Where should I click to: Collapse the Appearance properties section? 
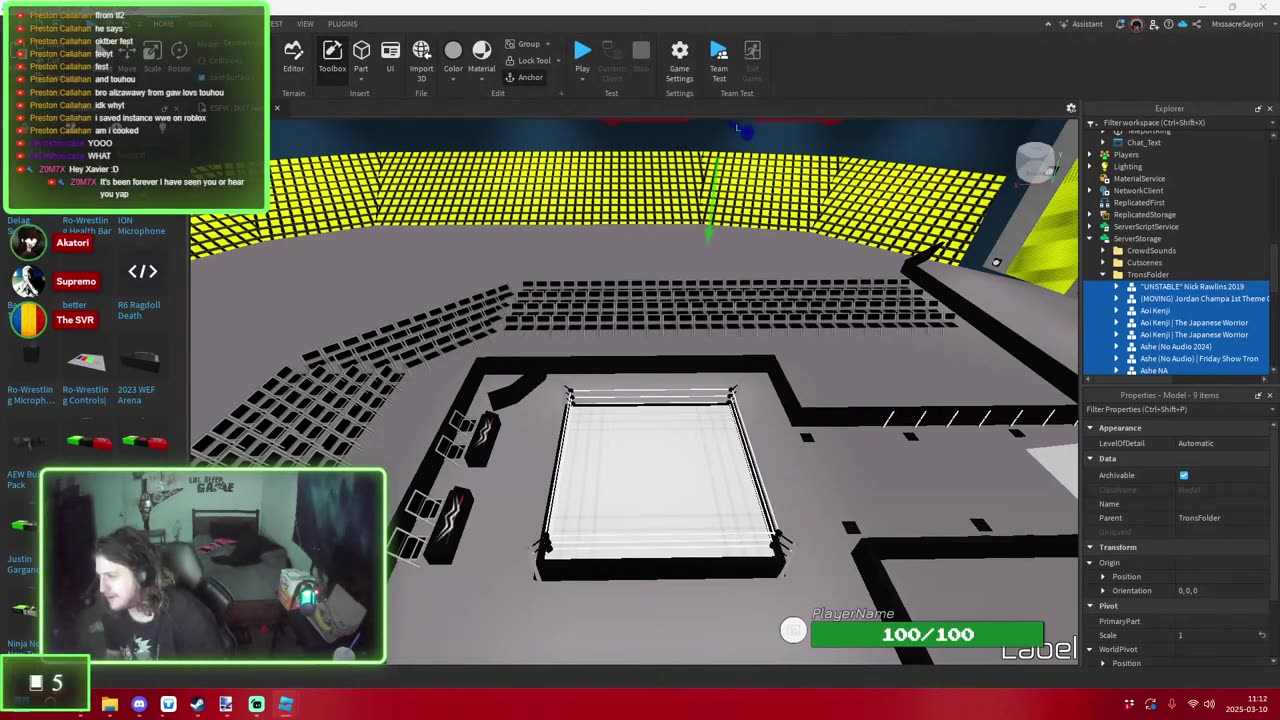1091,428
